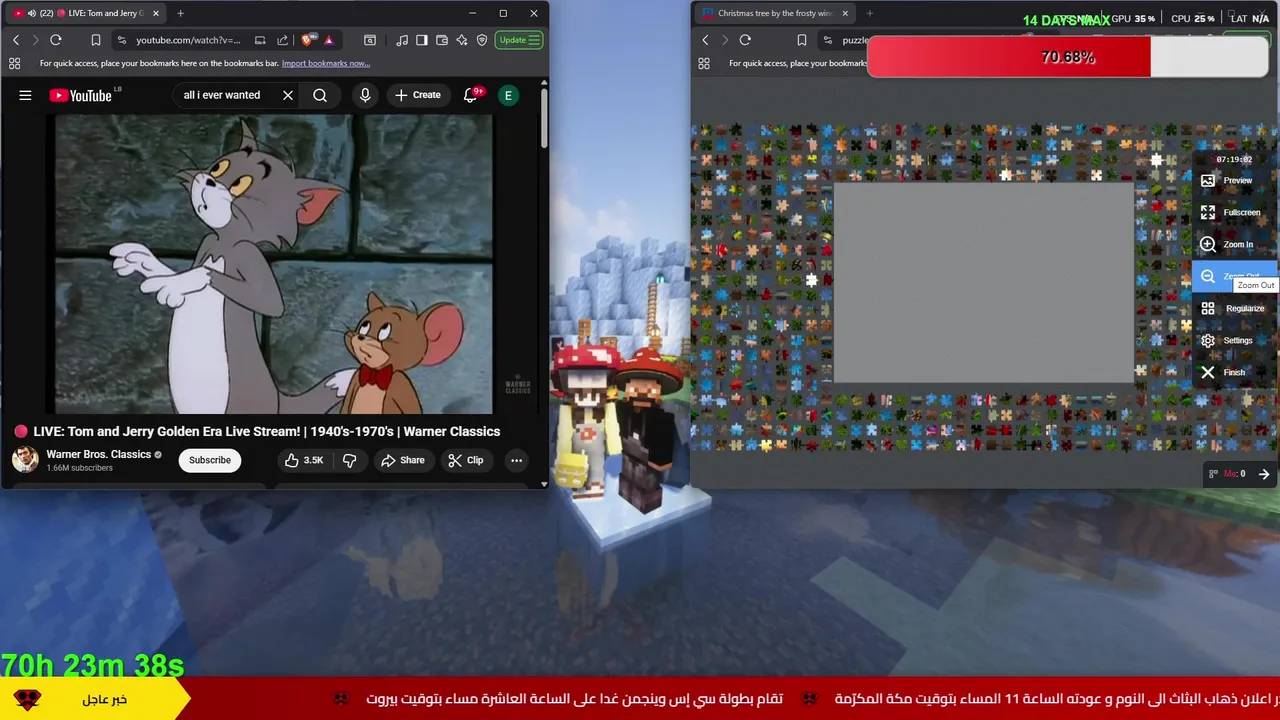Open apps grid icon in puzzle window bookmarks bar
1280x720 pixels.
point(704,63)
